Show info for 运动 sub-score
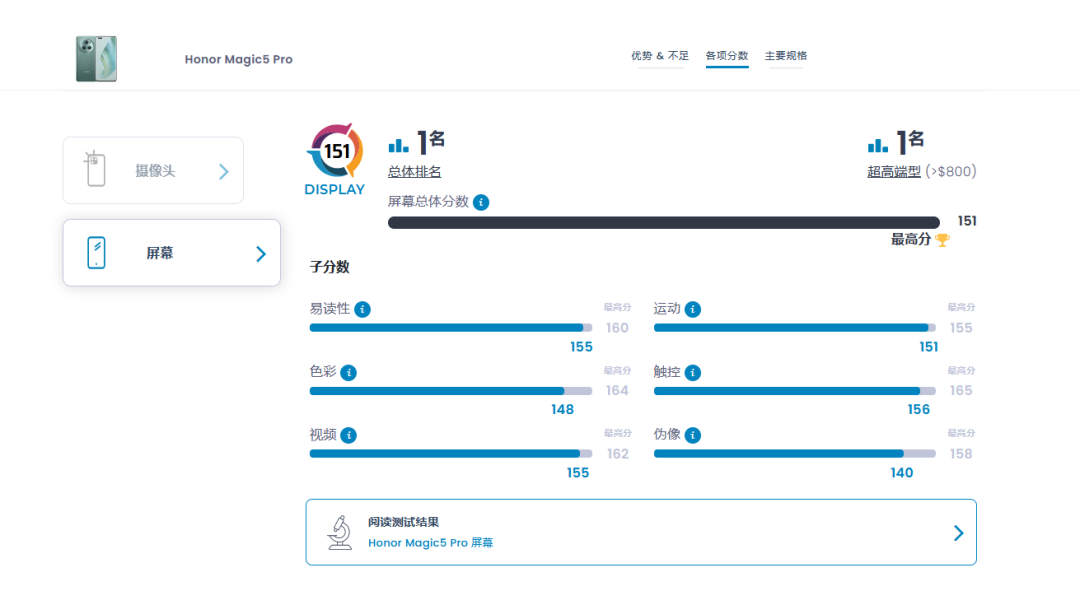The width and height of the screenshot is (1080, 605). (x=693, y=309)
